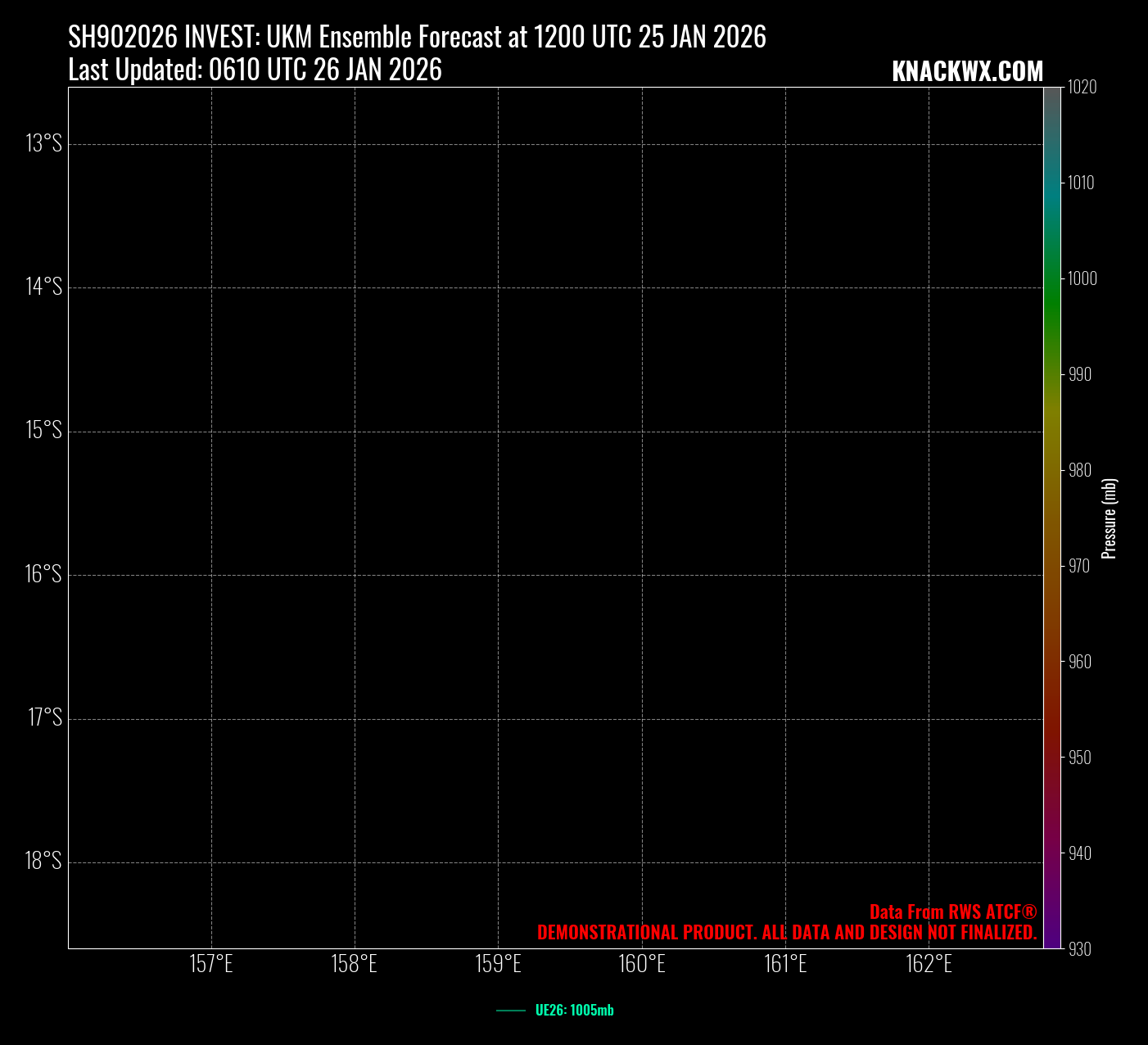Pick the purple colorbar area near 940 mb
The width and height of the screenshot is (1148, 1045).
[x=1052, y=853]
